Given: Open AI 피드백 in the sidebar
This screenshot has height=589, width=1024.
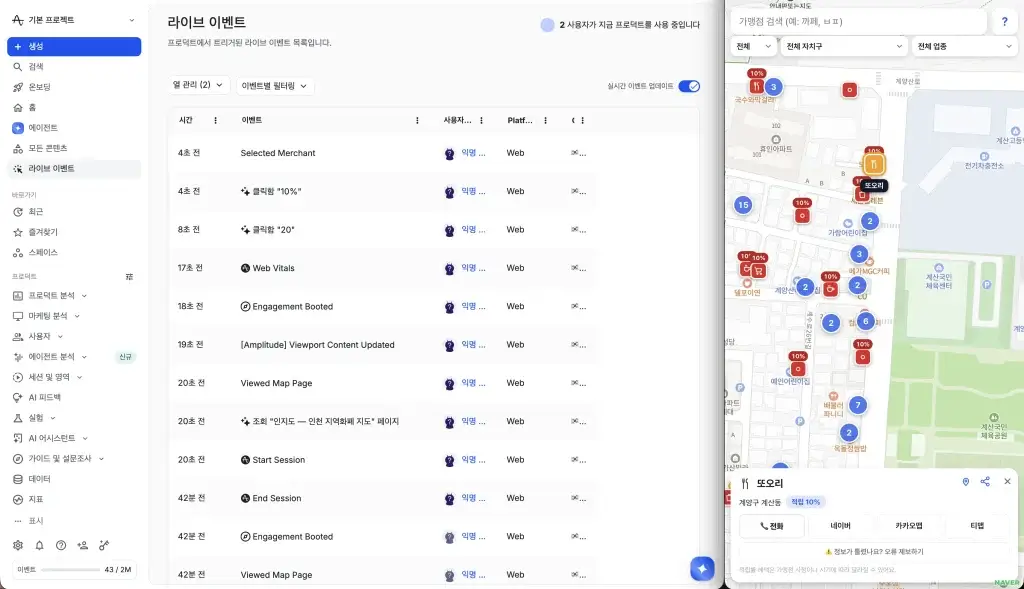Looking at the screenshot, I should (74, 397).
